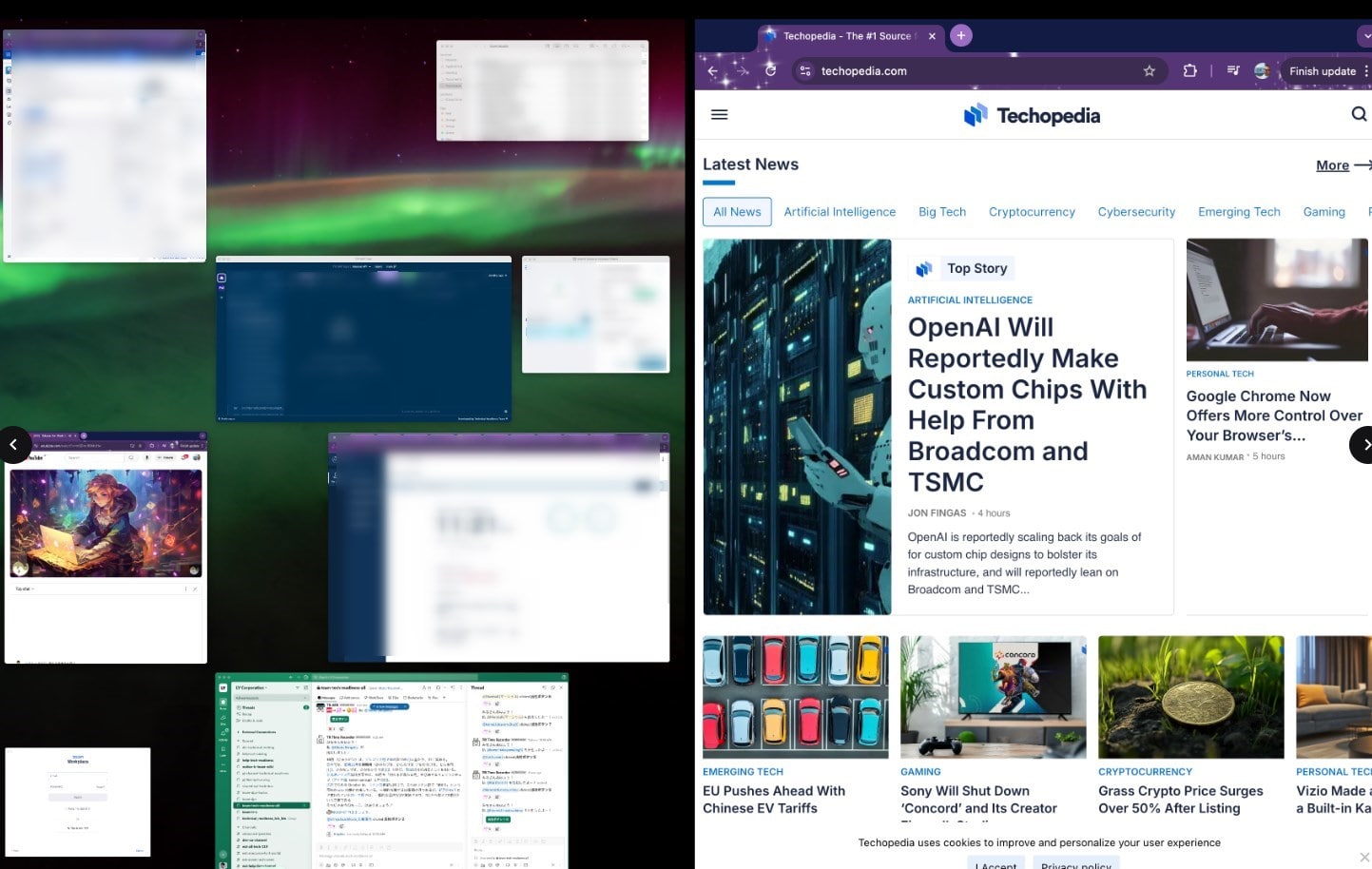
Task: Switch to the Big Tech news tab
Action: pos(942,212)
